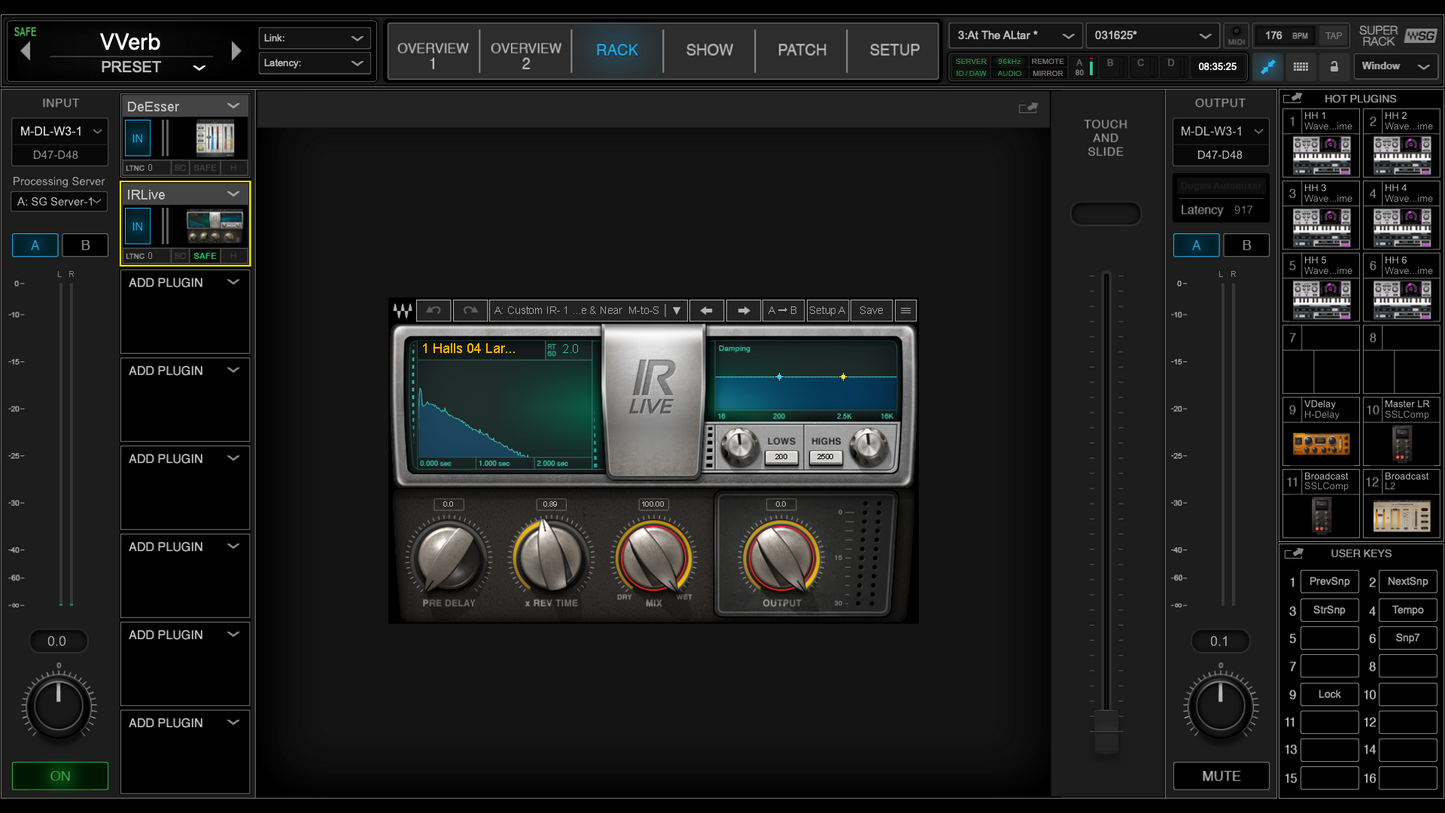Load previous preset with plugin left arrow
1445x813 pixels.
(x=706, y=311)
